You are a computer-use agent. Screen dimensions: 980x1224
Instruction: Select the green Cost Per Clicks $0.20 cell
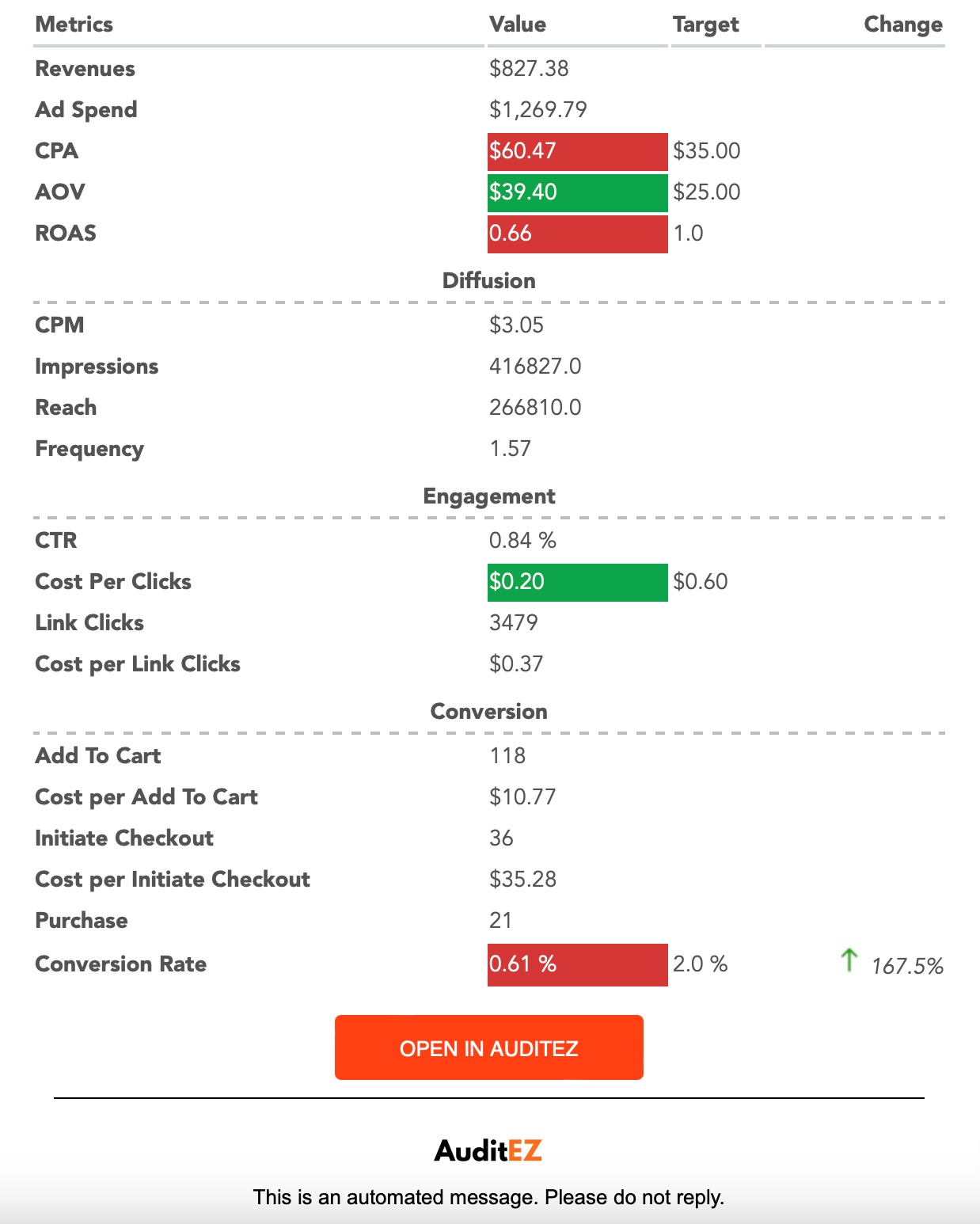click(x=578, y=582)
